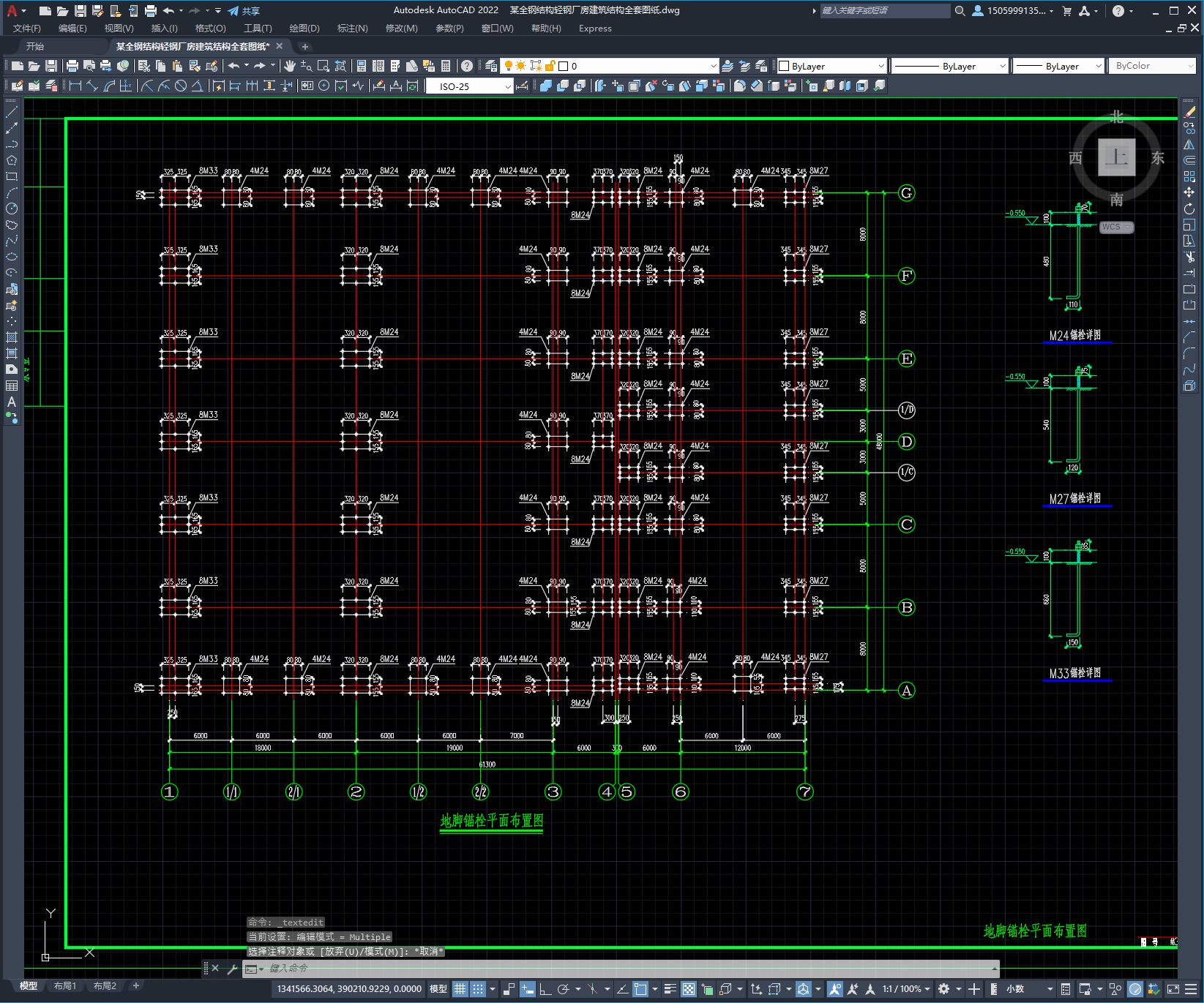Viewport: 1204px width, 1003px height.
Task: Toggle snap mode in status bar
Action: (478, 989)
